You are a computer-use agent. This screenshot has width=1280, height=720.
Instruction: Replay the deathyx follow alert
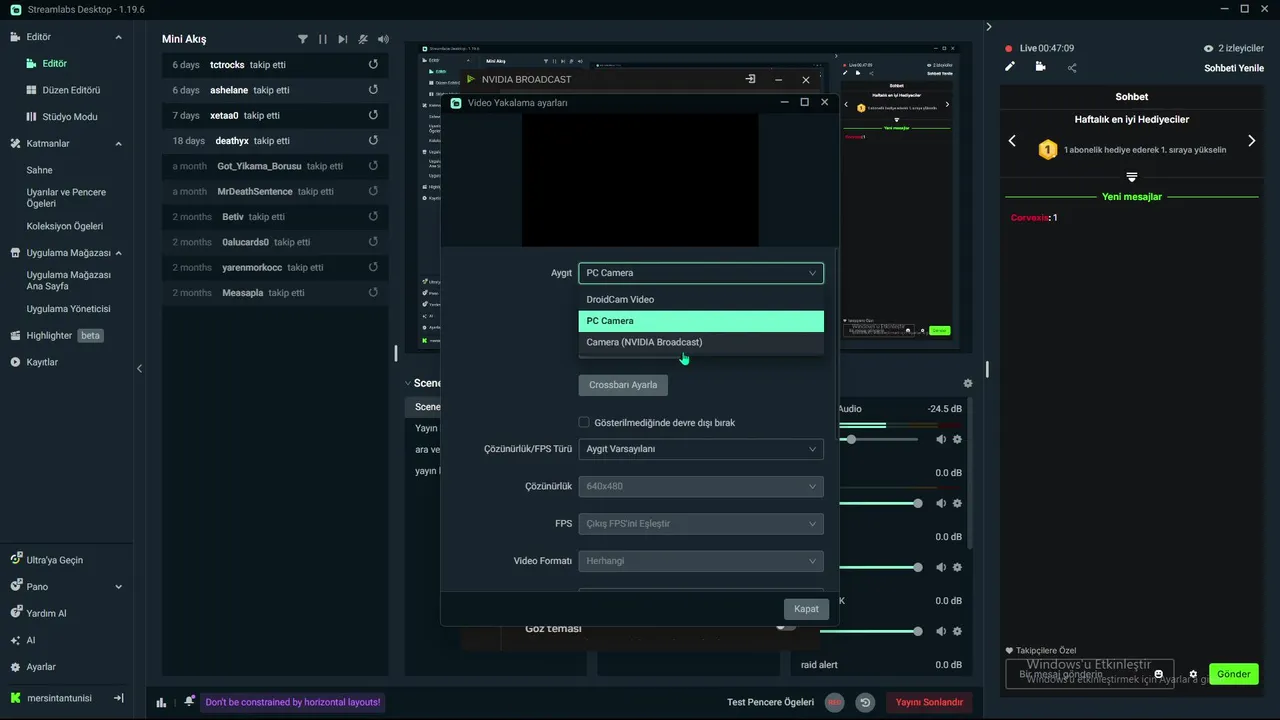pyautogui.click(x=373, y=141)
